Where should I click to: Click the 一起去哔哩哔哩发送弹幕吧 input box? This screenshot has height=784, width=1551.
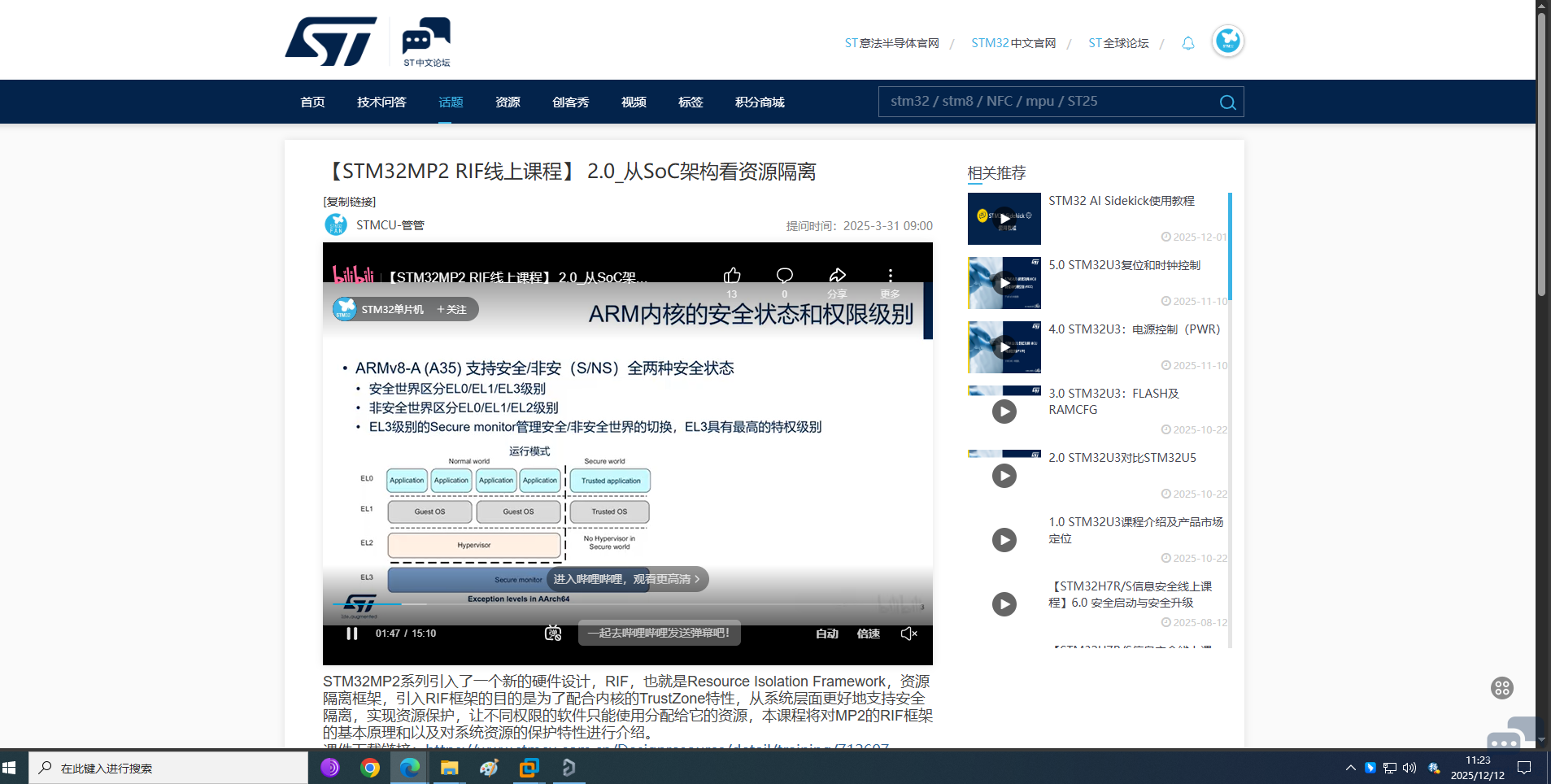(659, 633)
